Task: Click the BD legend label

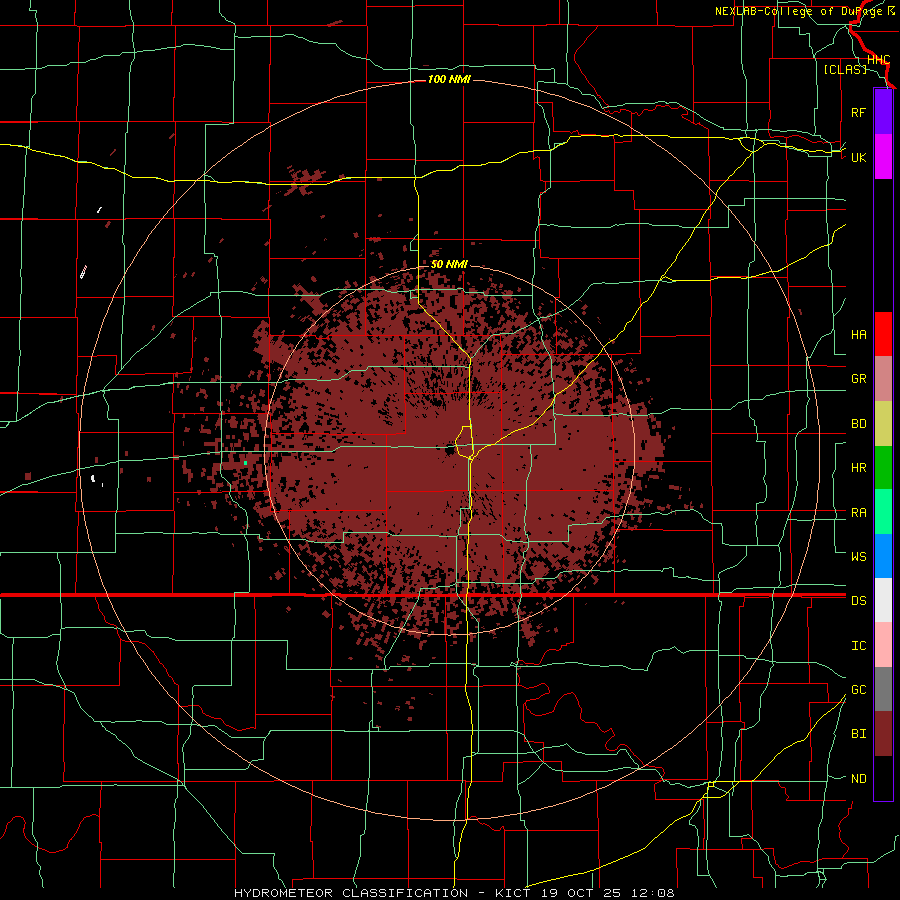Action: tap(858, 424)
